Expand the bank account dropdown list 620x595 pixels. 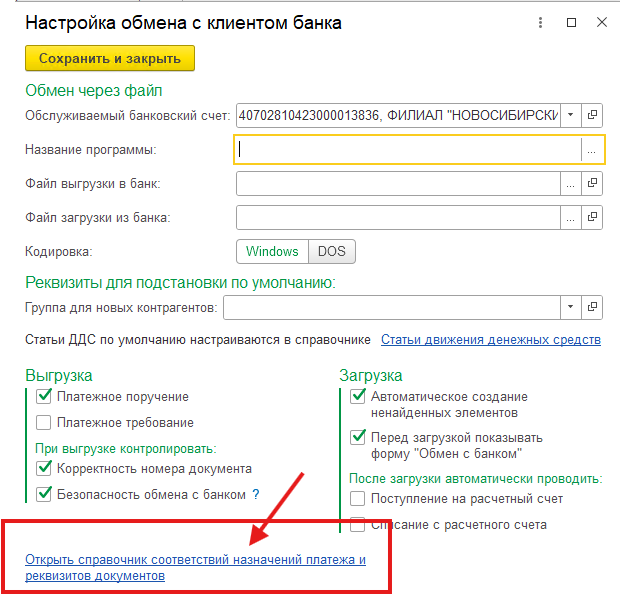pyautogui.click(x=571, y=115)
